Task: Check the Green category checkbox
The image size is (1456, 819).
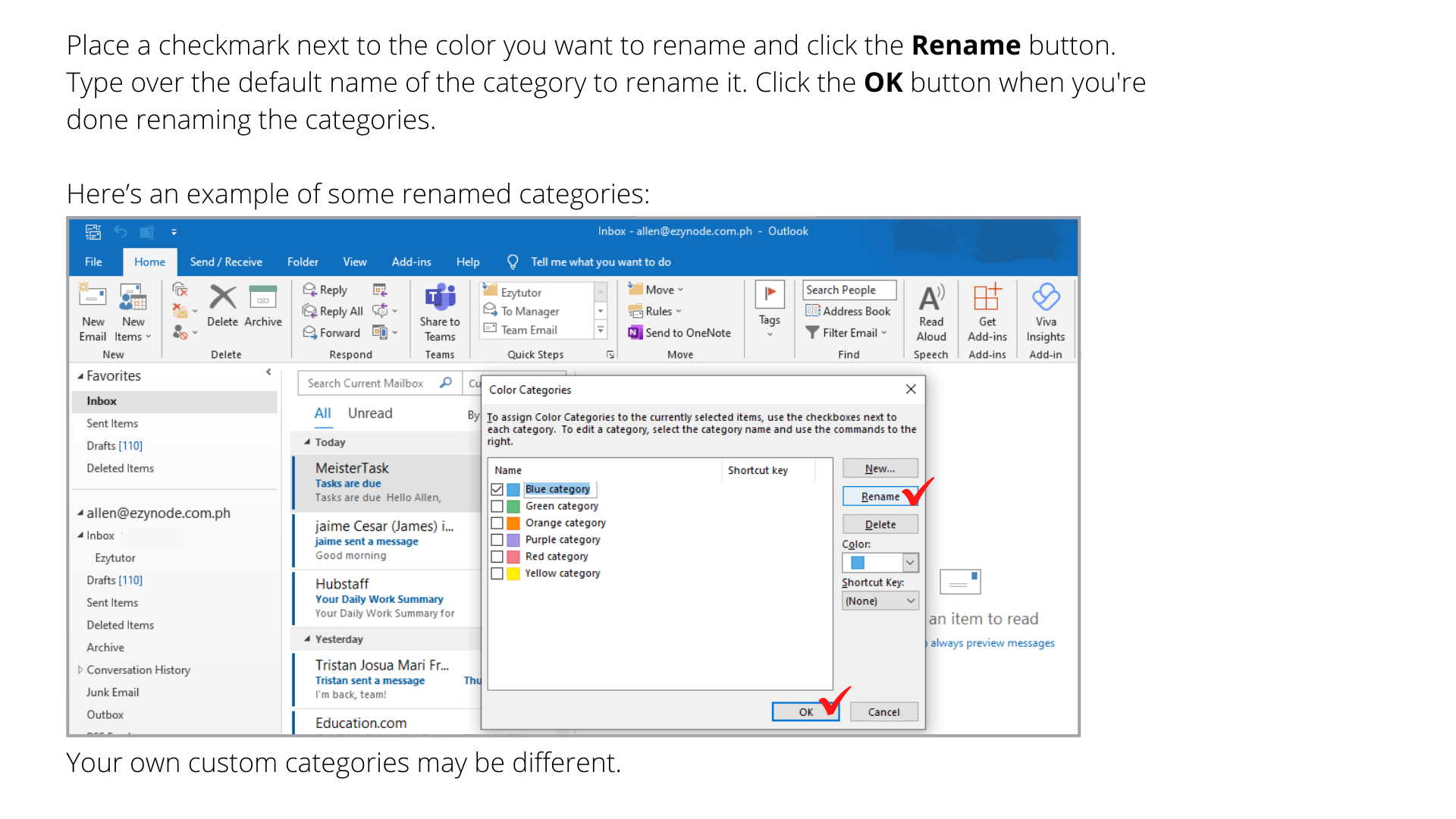Action: point(497,507)
